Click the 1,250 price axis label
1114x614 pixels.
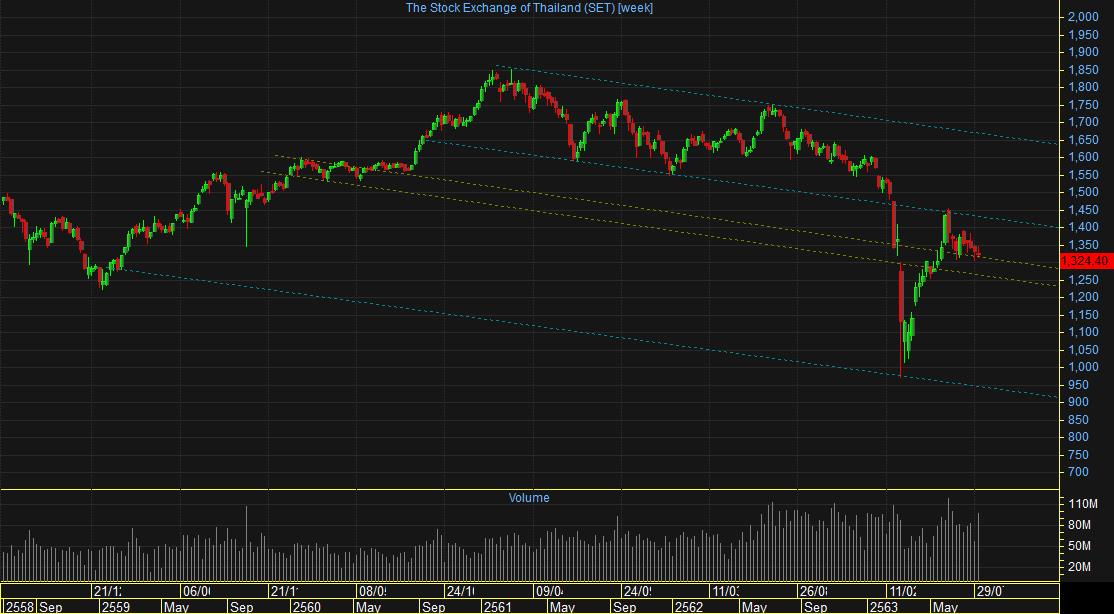(x=1083, y=280)
